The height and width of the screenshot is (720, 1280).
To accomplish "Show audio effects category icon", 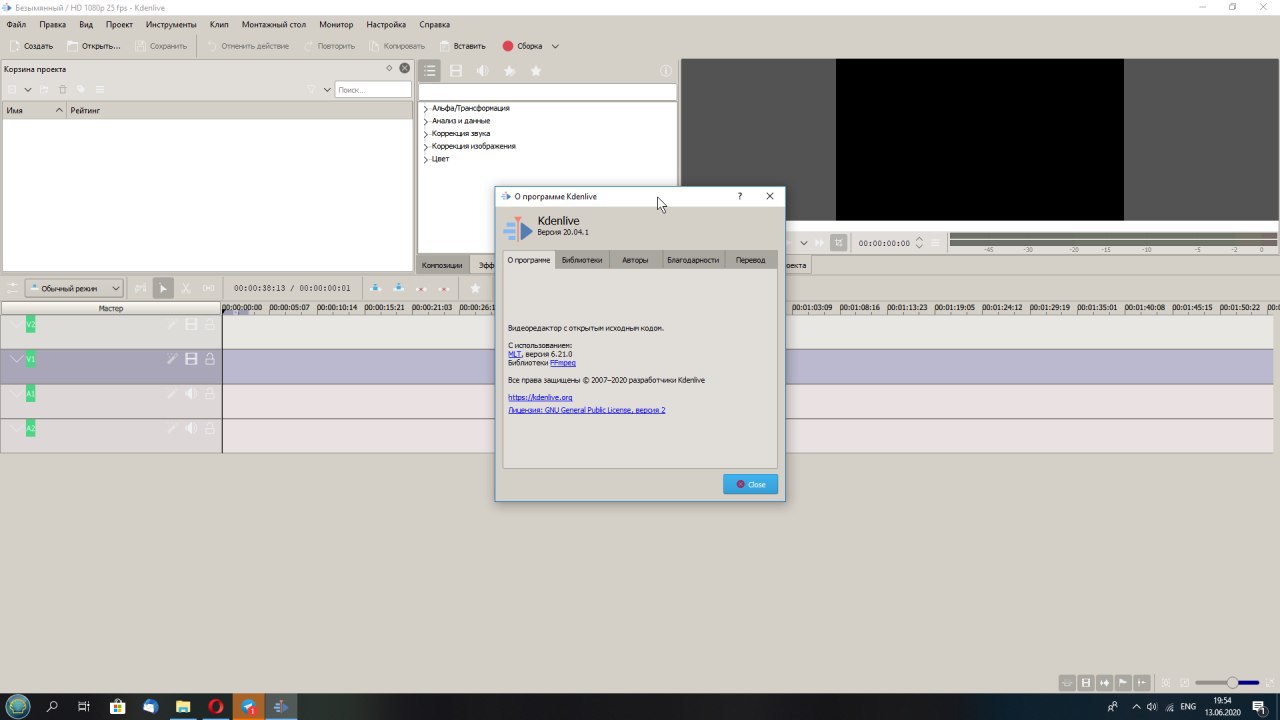I will coord(483,71).
